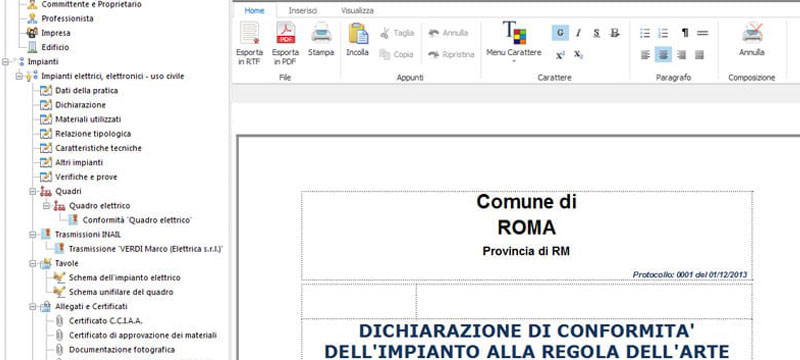
Task: Print using the Stampa button
Action: [x=321, y=40]
